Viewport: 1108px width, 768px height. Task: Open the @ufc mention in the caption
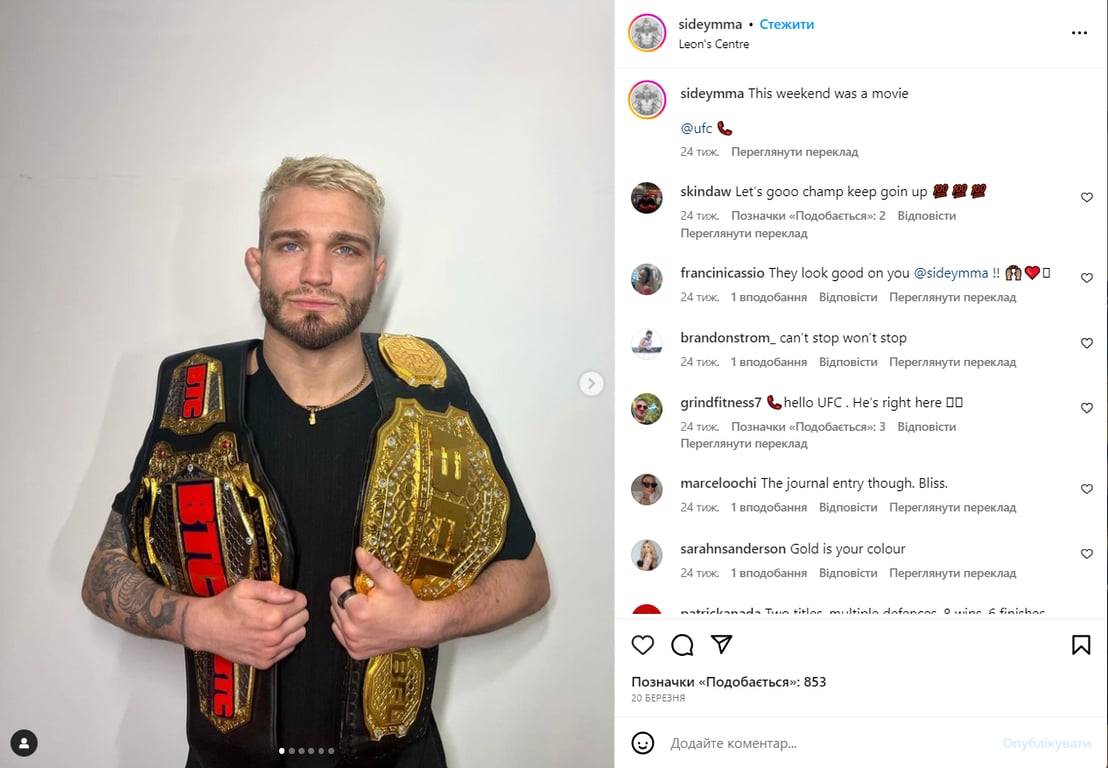696,128
